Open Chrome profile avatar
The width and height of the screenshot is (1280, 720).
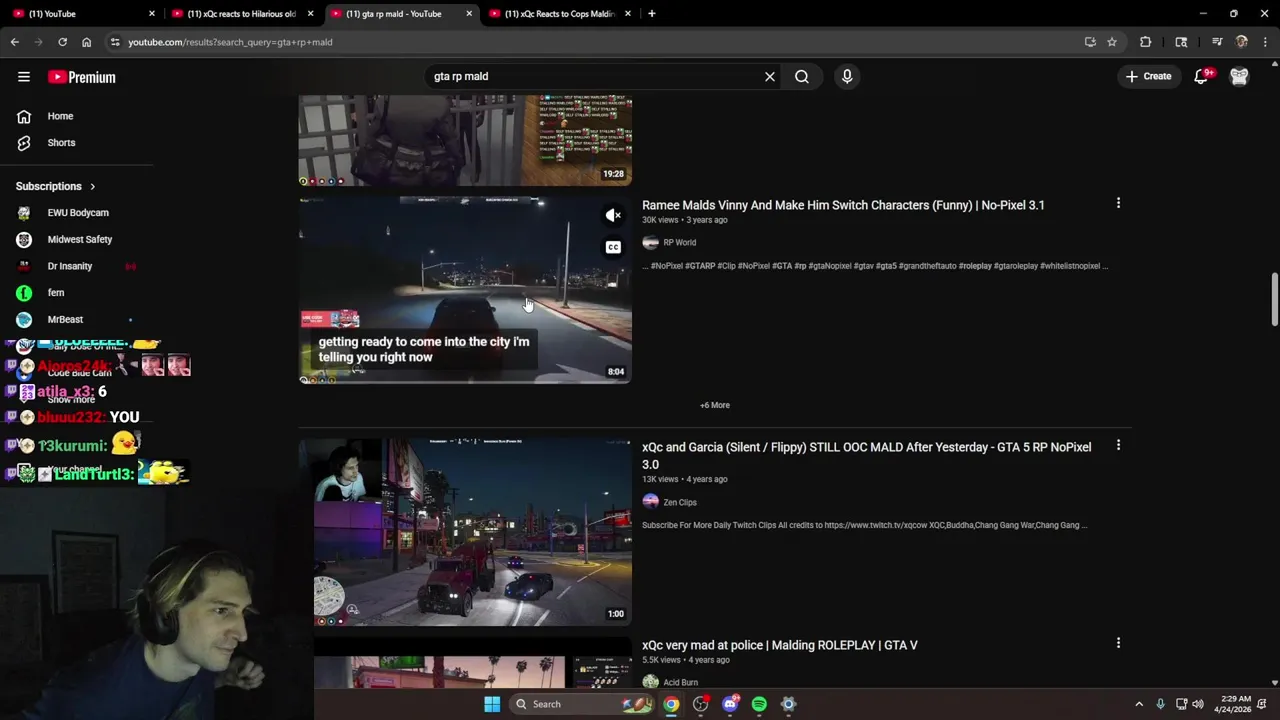pyautogui.click(x=1241, y=42)
